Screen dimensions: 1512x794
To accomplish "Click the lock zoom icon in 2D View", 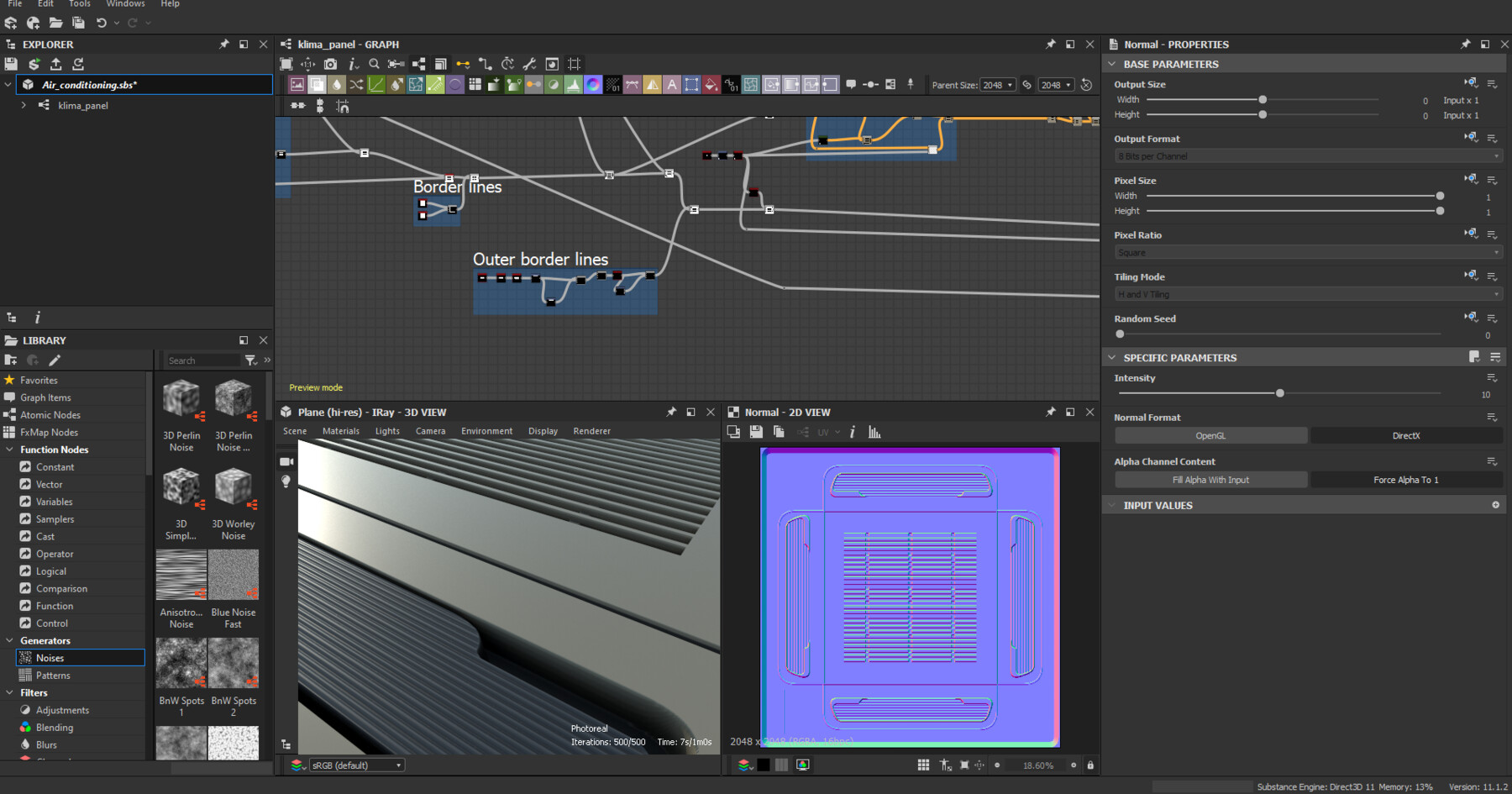I will click(1089, 765).
